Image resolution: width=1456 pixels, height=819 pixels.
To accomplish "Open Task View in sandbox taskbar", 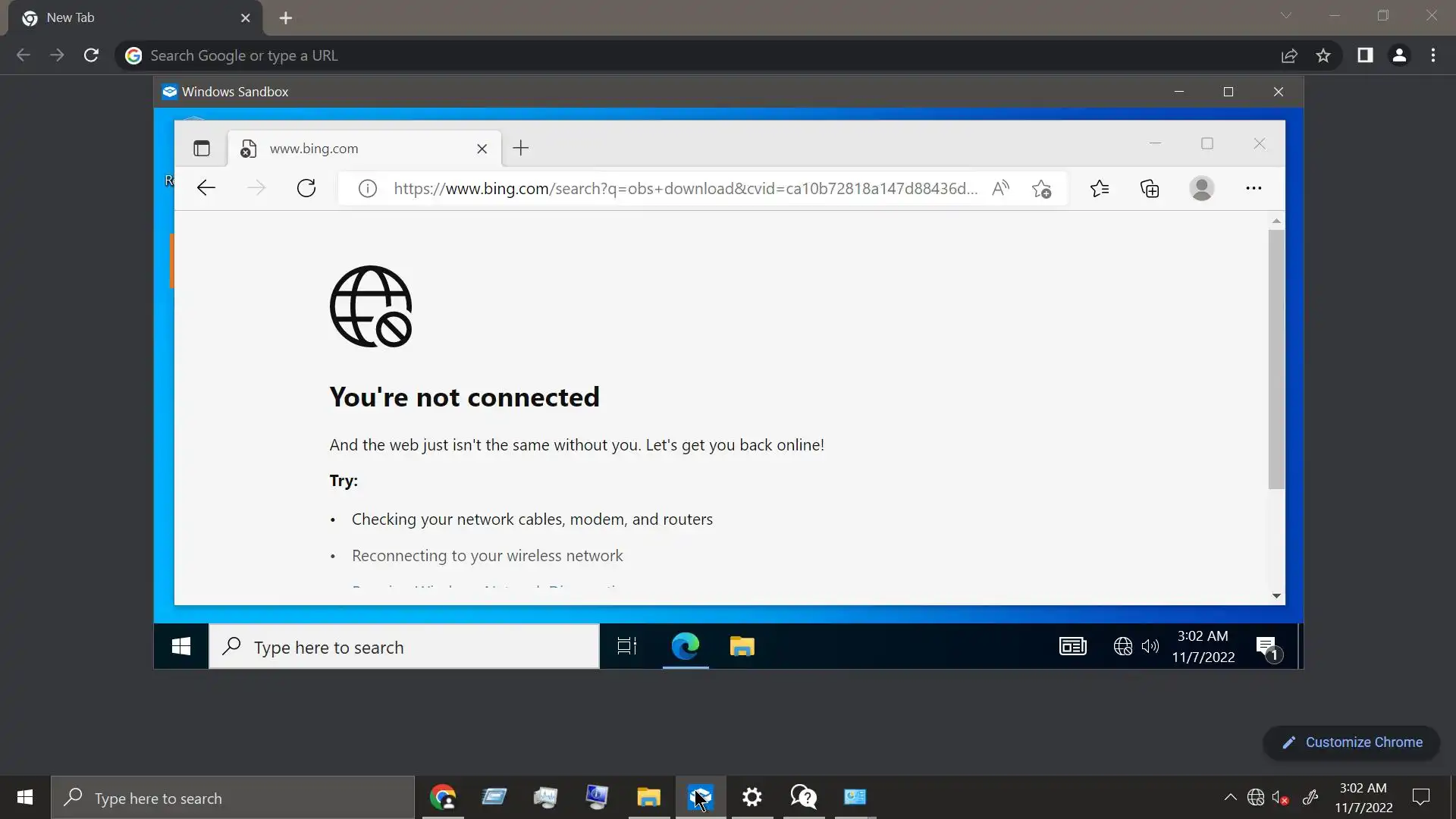I will click(626, 646).
